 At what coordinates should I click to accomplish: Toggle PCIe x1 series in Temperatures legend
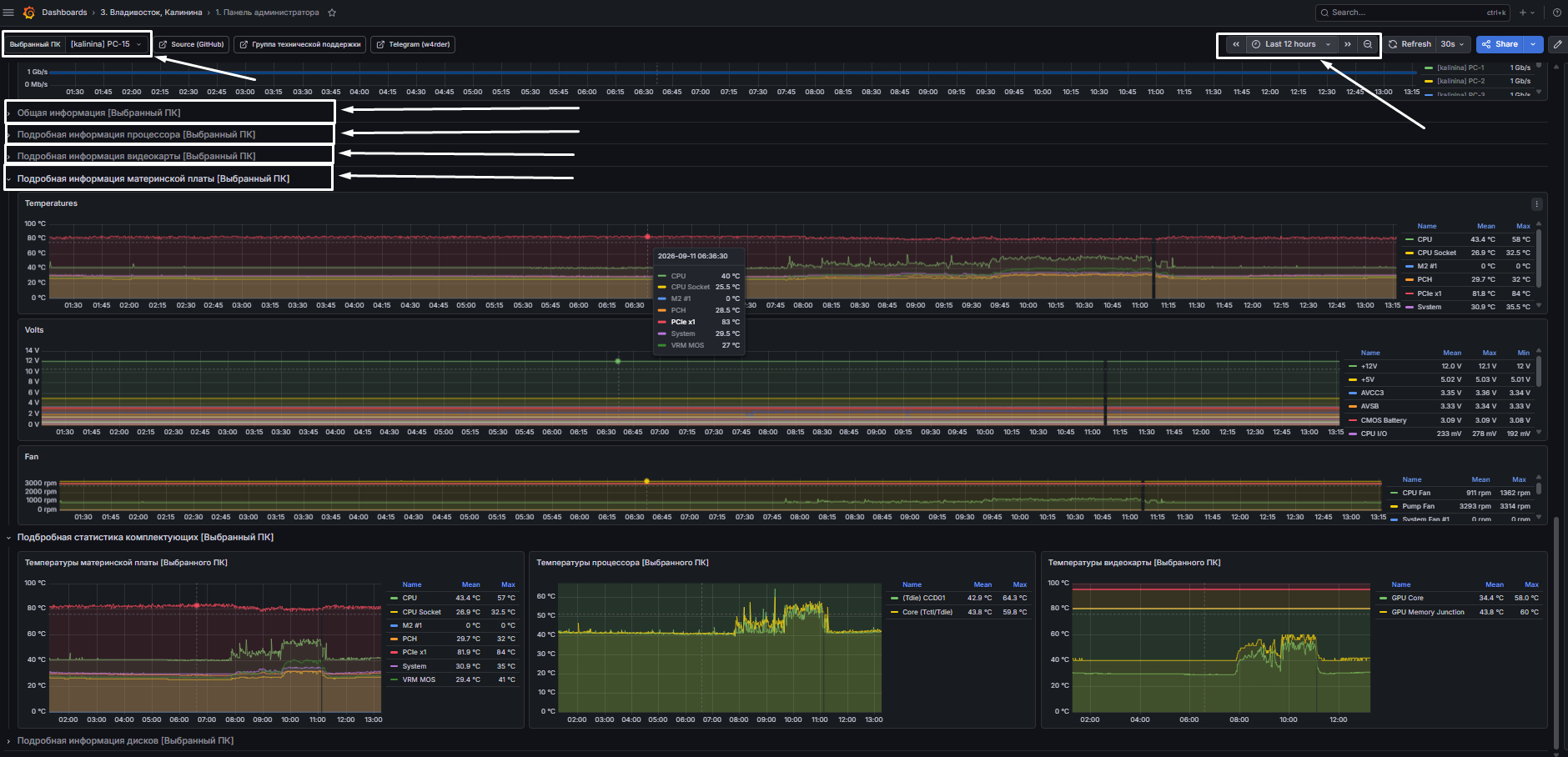pyautogui.click(x=1429, y=293)
